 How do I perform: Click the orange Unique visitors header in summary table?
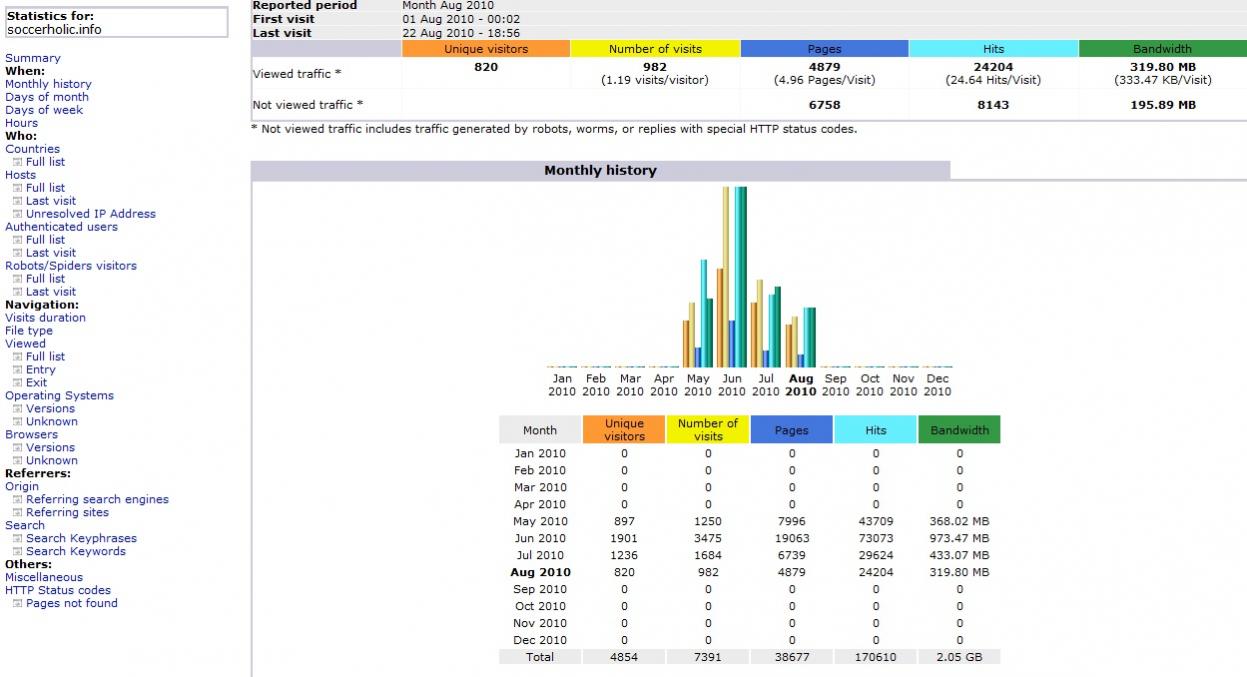pos(485,49)
